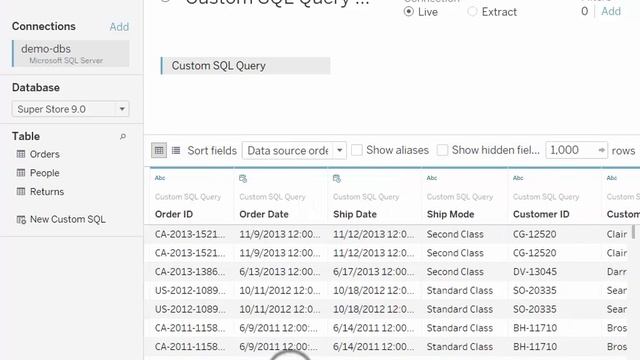Click the Customer ID column header

pyautogui.click(x=541, y=214)
